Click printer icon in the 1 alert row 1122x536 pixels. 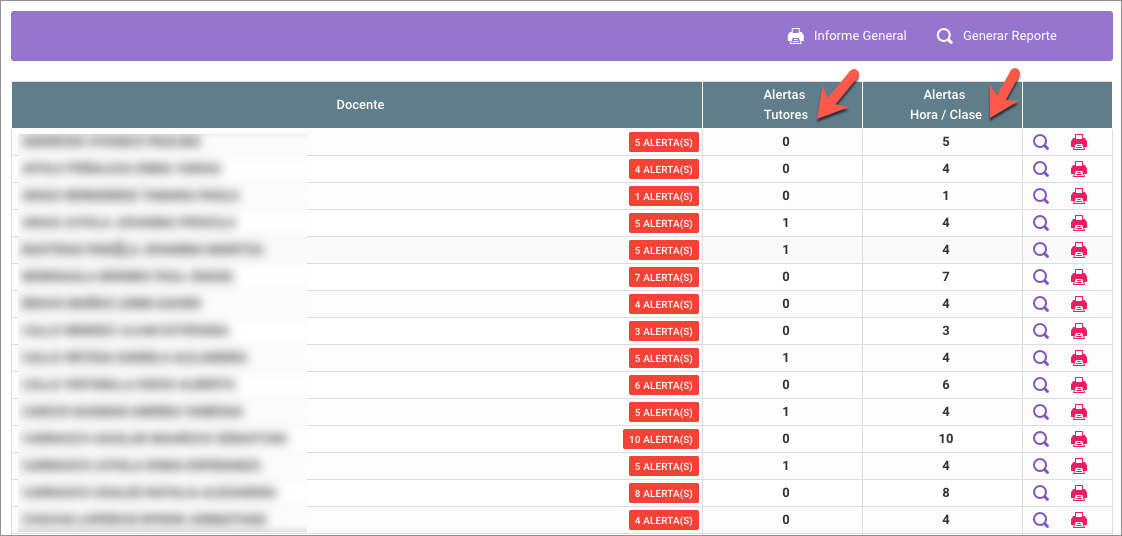click(1079, 196)
